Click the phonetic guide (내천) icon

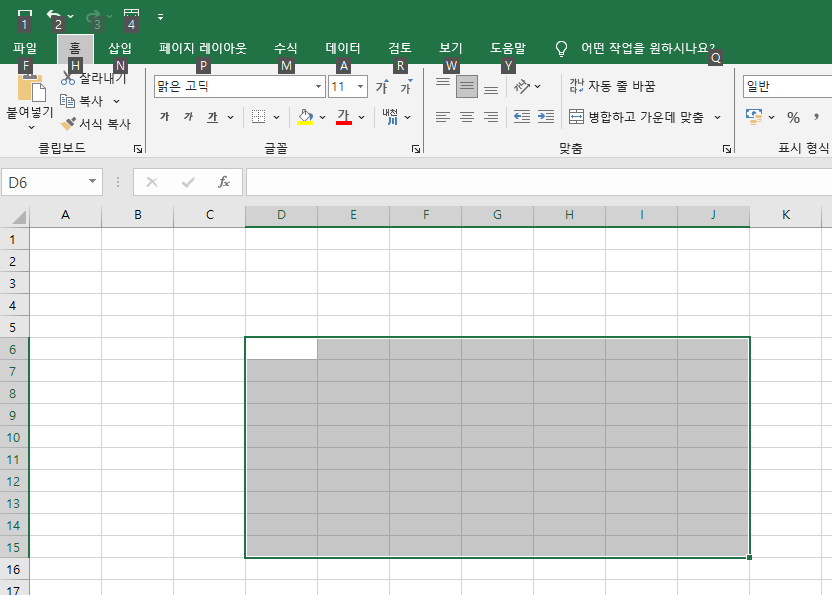pyautogui.click(x=390, y=117)
